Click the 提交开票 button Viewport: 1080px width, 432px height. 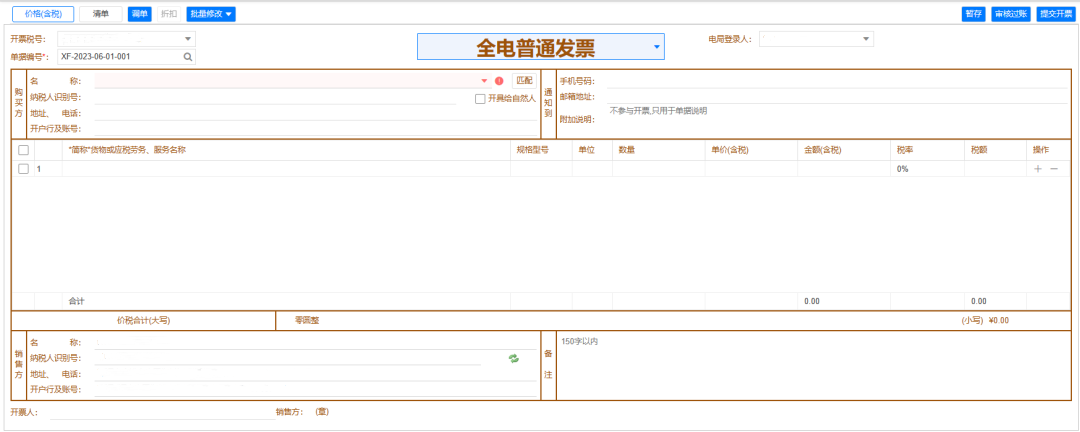(1055, 14)
